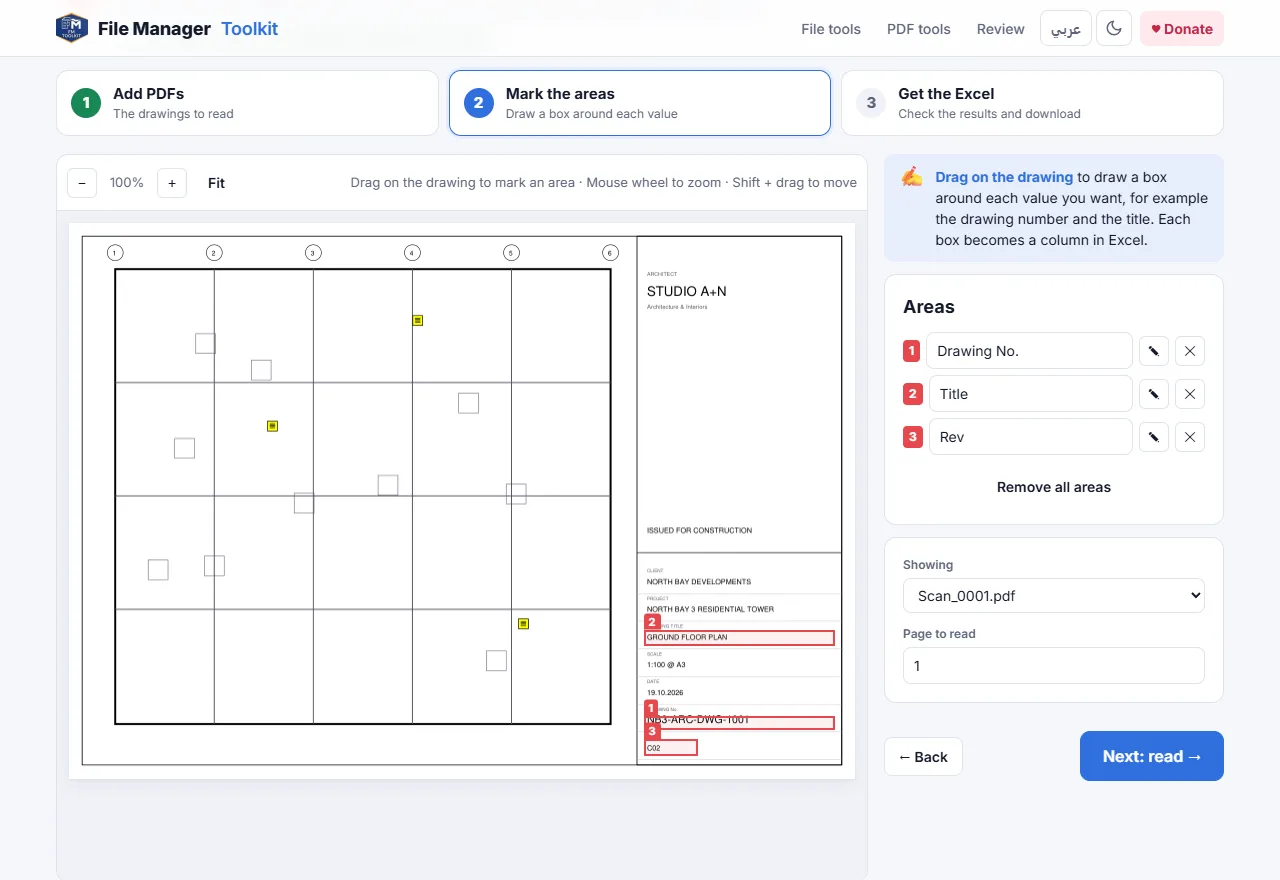Select the red box around C02

671,747
